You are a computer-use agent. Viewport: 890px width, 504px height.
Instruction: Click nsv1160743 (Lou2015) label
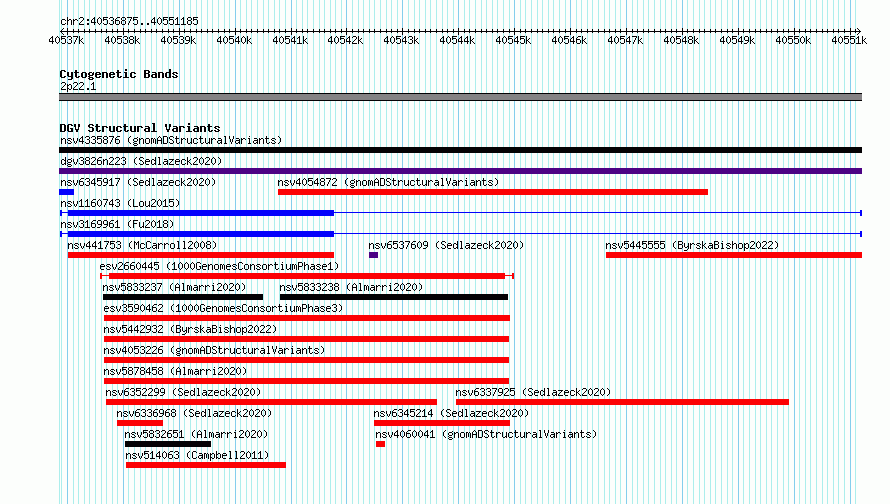[120, 203]
